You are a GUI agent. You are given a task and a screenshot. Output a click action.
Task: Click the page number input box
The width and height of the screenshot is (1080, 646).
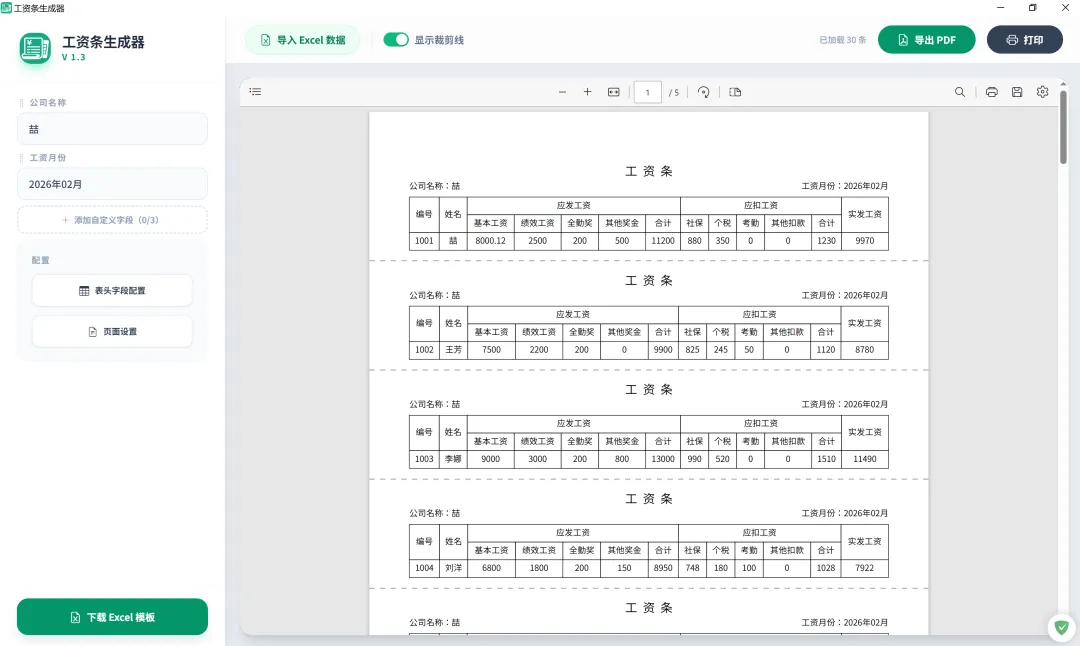(647, 92)
